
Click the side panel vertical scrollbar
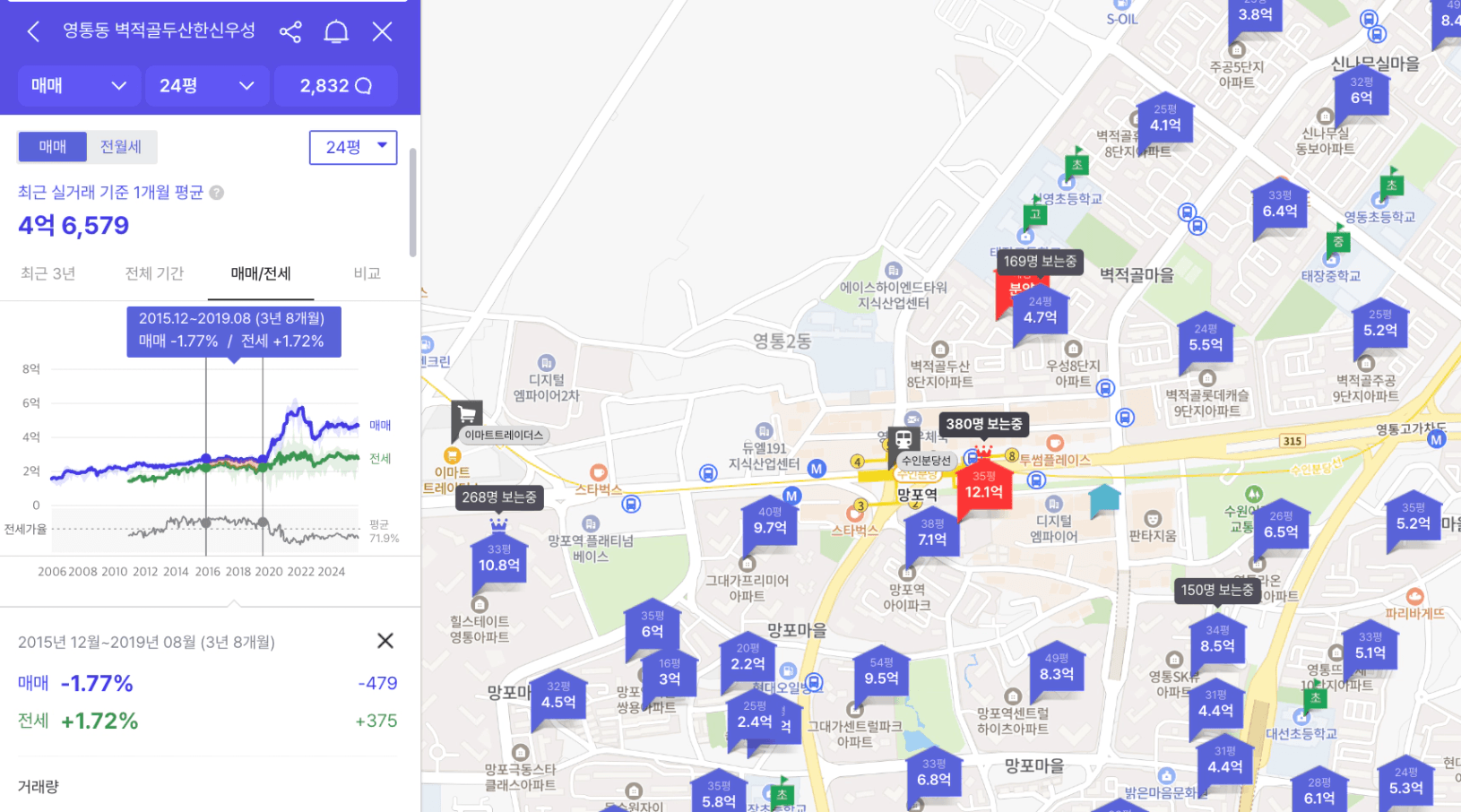click(x=412, y=203)
